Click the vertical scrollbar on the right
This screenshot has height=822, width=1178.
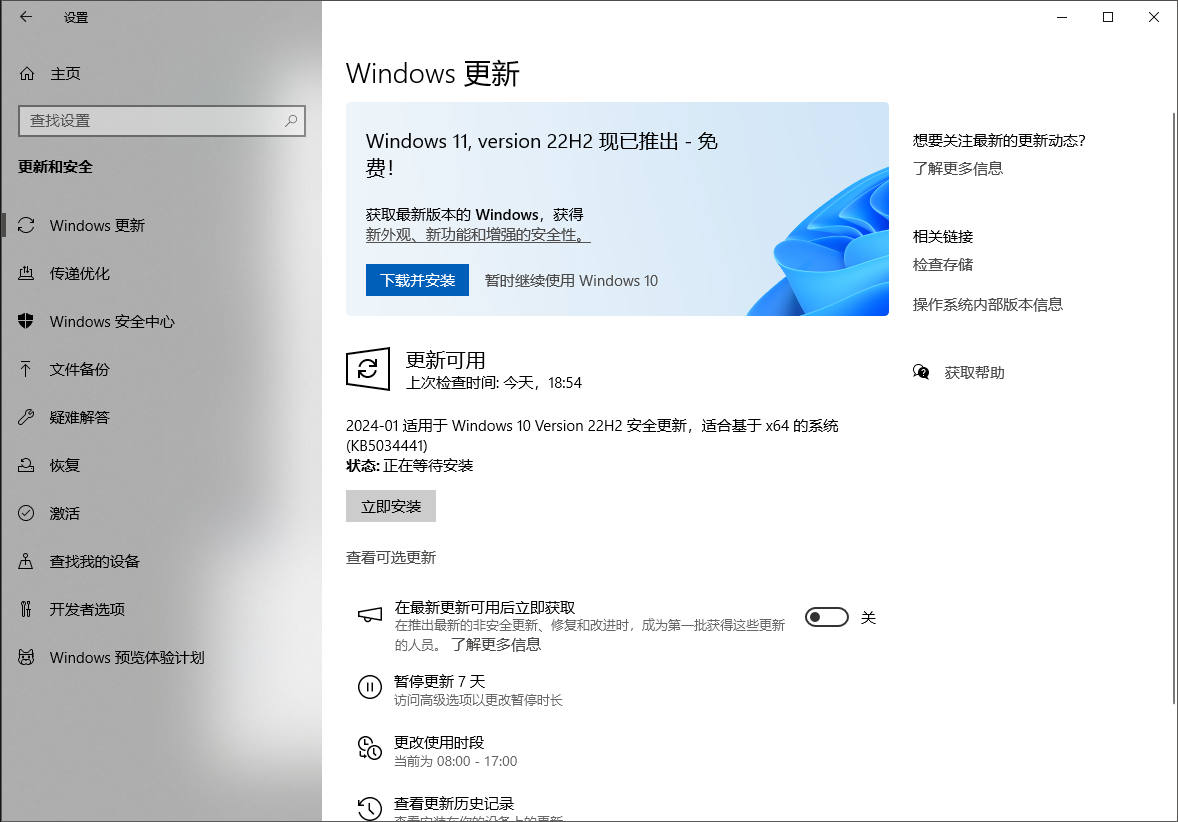tap(1172, 400)
